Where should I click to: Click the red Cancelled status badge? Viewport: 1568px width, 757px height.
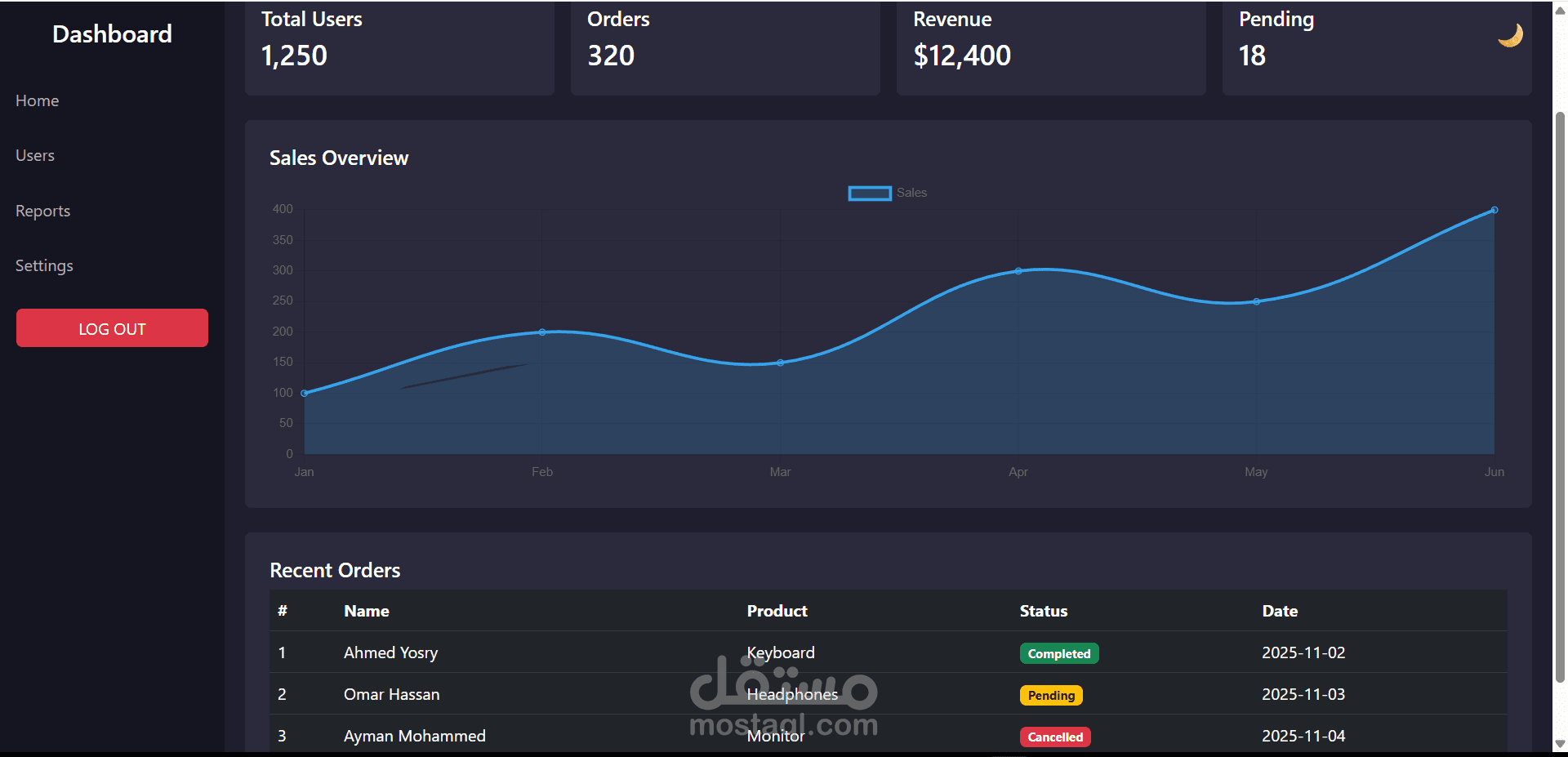click(x=1055, y=737)
